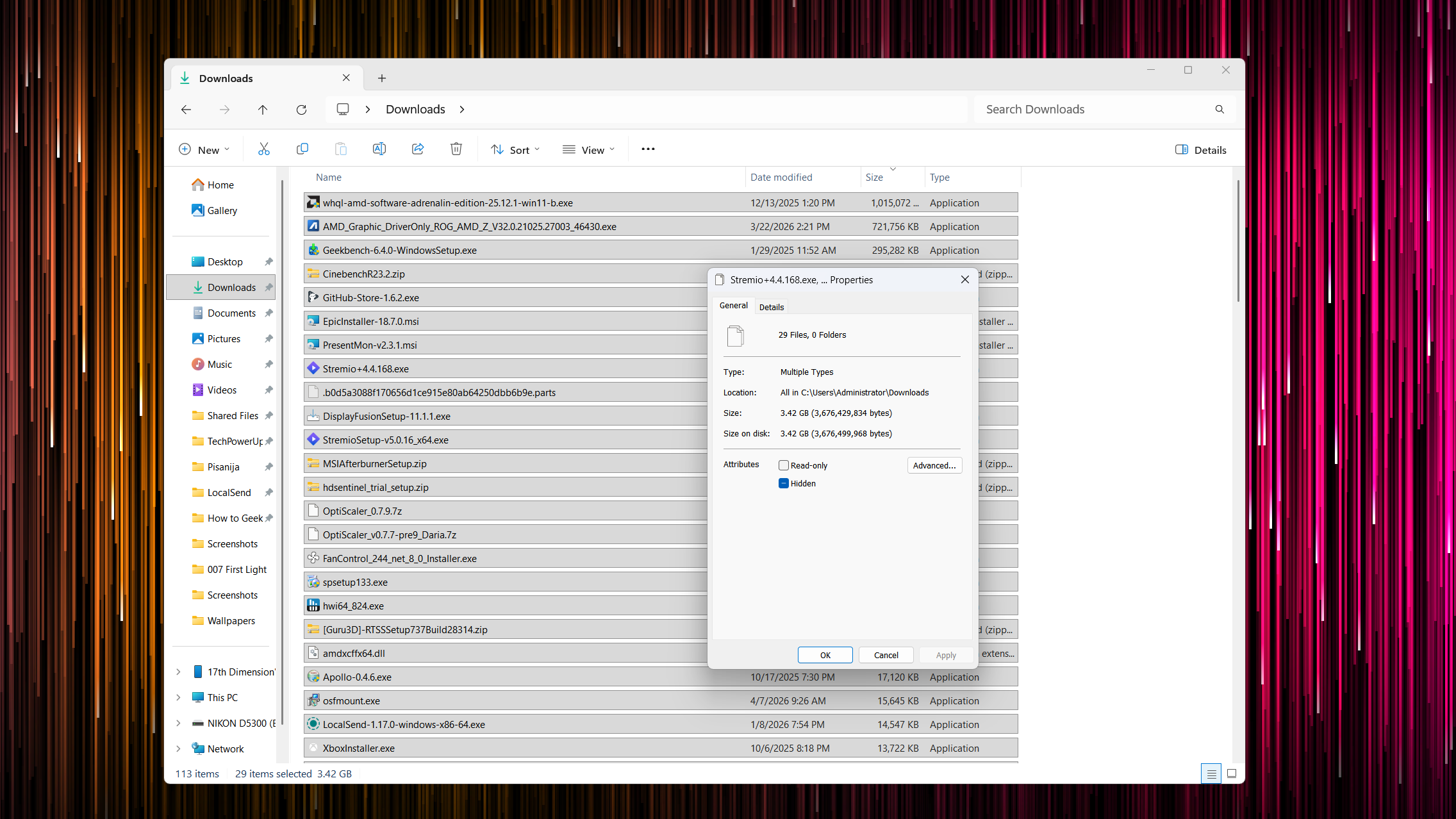Click the hwi64_824.exe file icon
Screen dimensions: 1456x819
point(313,606)
